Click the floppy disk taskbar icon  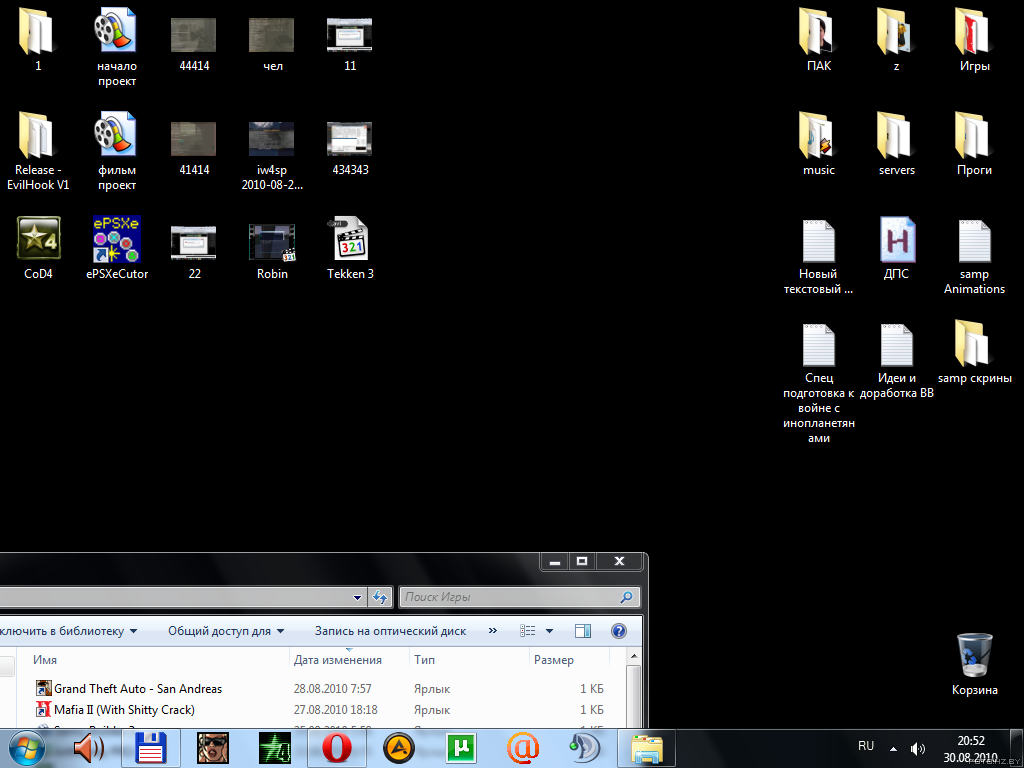point(151,748)
